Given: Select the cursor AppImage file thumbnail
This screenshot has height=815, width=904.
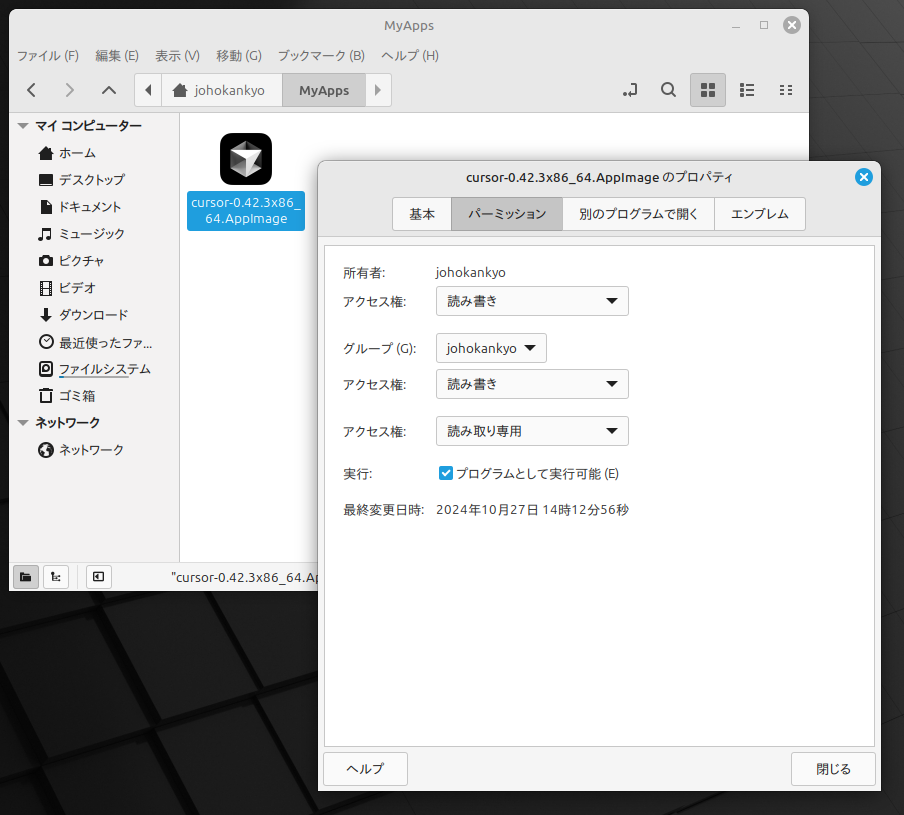Looking at the screenshot, I should coord(246,159).
